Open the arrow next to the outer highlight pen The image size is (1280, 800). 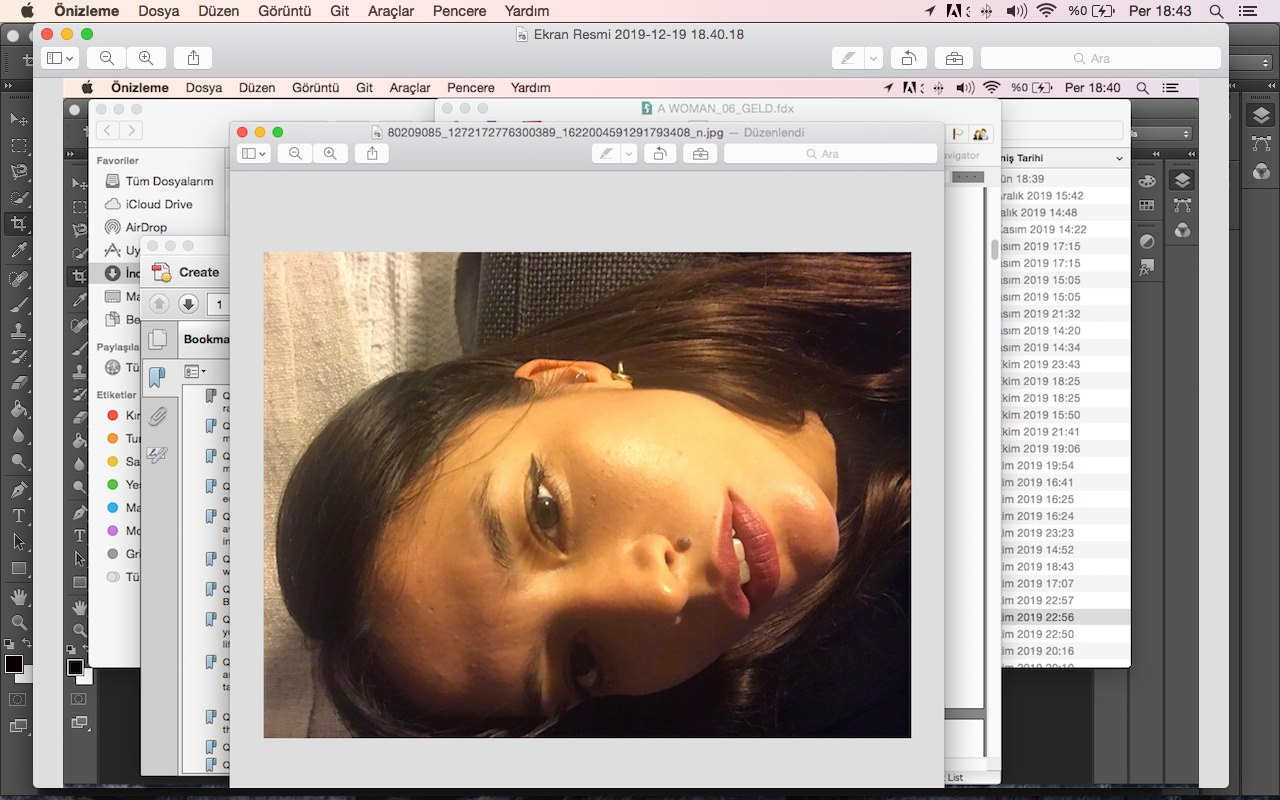point(873,58)
